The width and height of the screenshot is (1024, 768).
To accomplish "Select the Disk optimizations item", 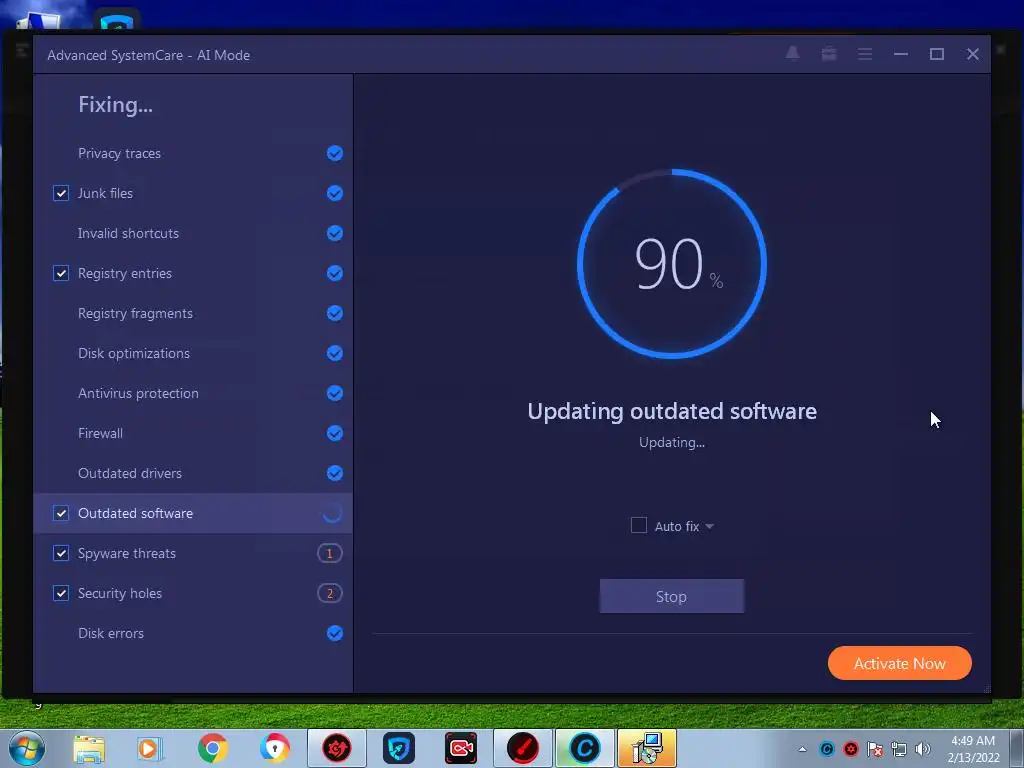I will tap(193, 353).
